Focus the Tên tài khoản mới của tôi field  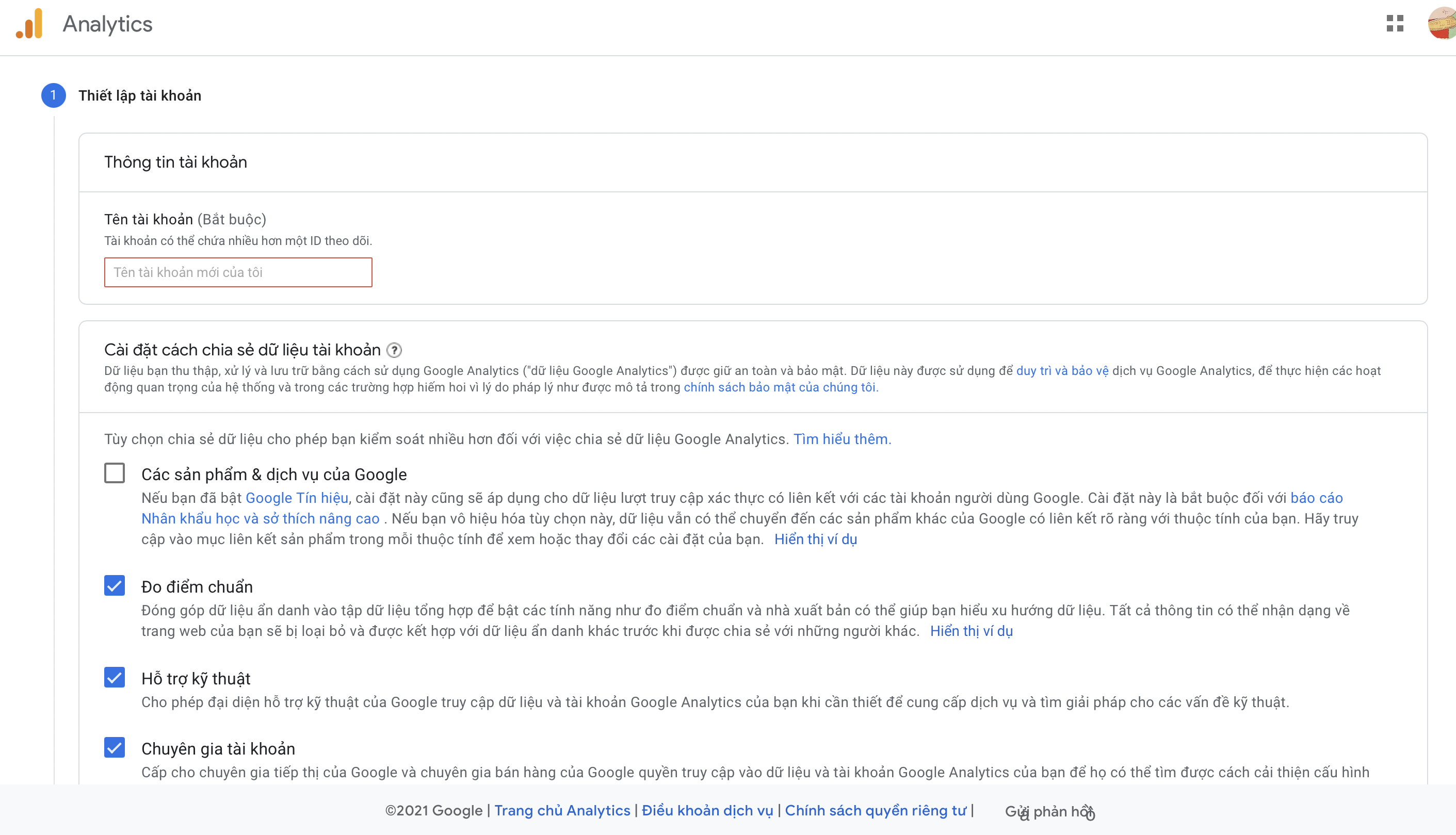point(238,272)
